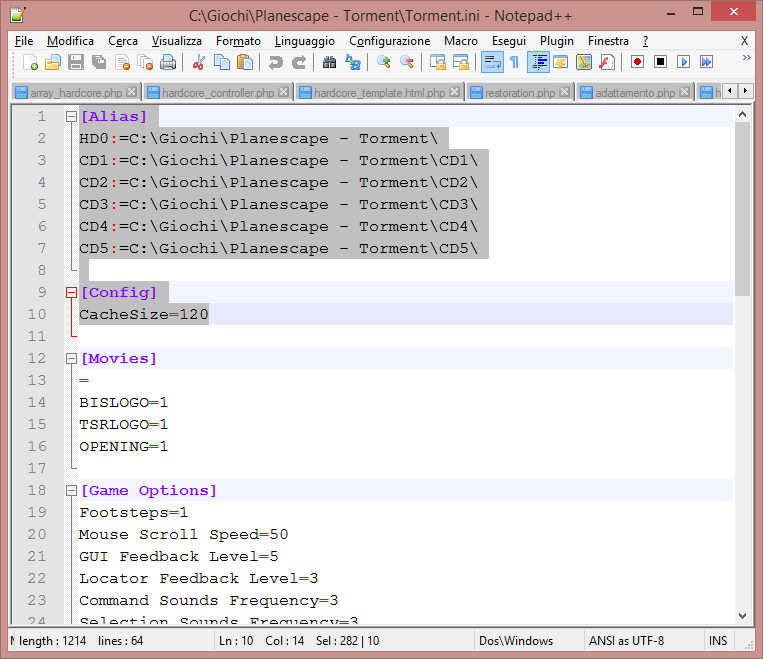The image size is (763, 659).
Task: Start macro recording with red circle
Action: pyautogui.click(x=637, y=62)
